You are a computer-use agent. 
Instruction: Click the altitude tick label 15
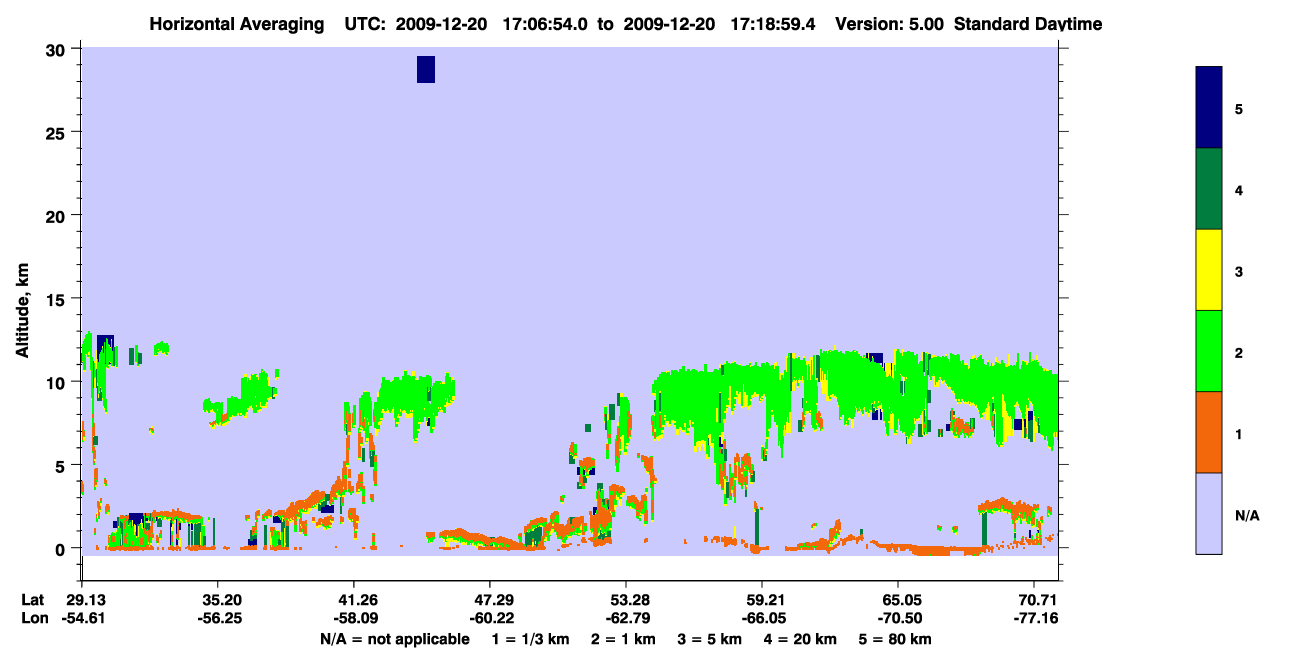click(57, 299)
